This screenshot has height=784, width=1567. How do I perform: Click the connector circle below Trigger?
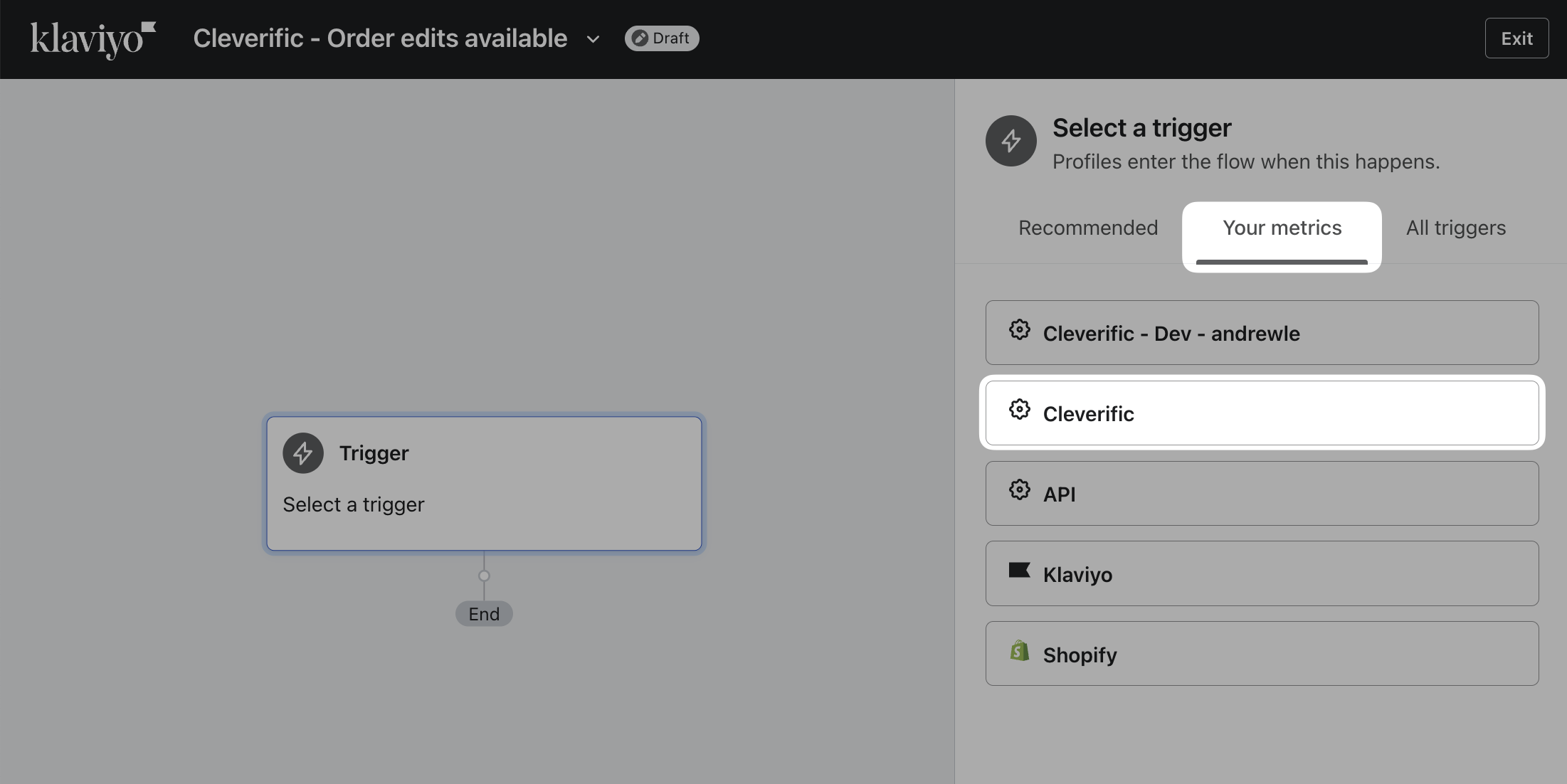[x=484, y=576]
